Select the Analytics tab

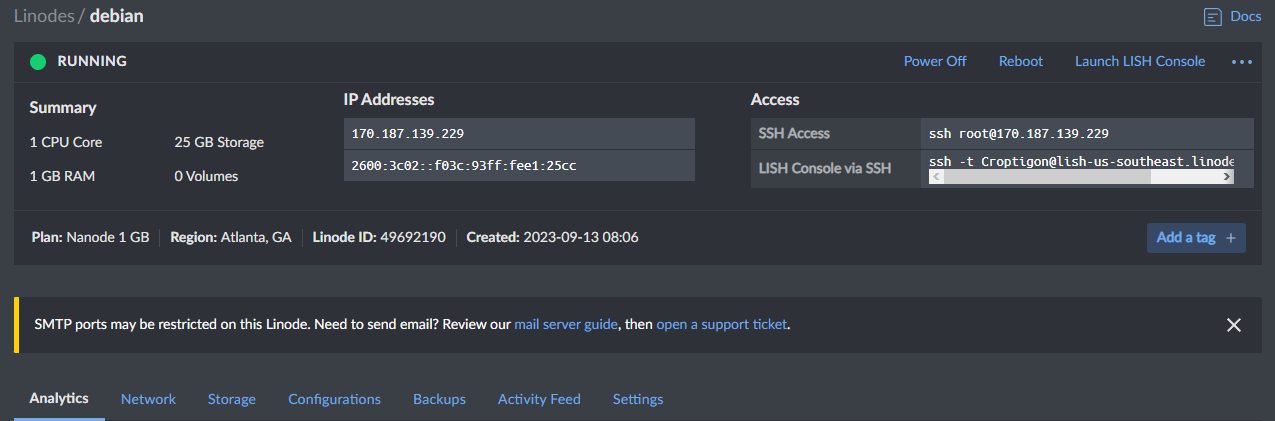pyautogui.click(x=59, y=398)
